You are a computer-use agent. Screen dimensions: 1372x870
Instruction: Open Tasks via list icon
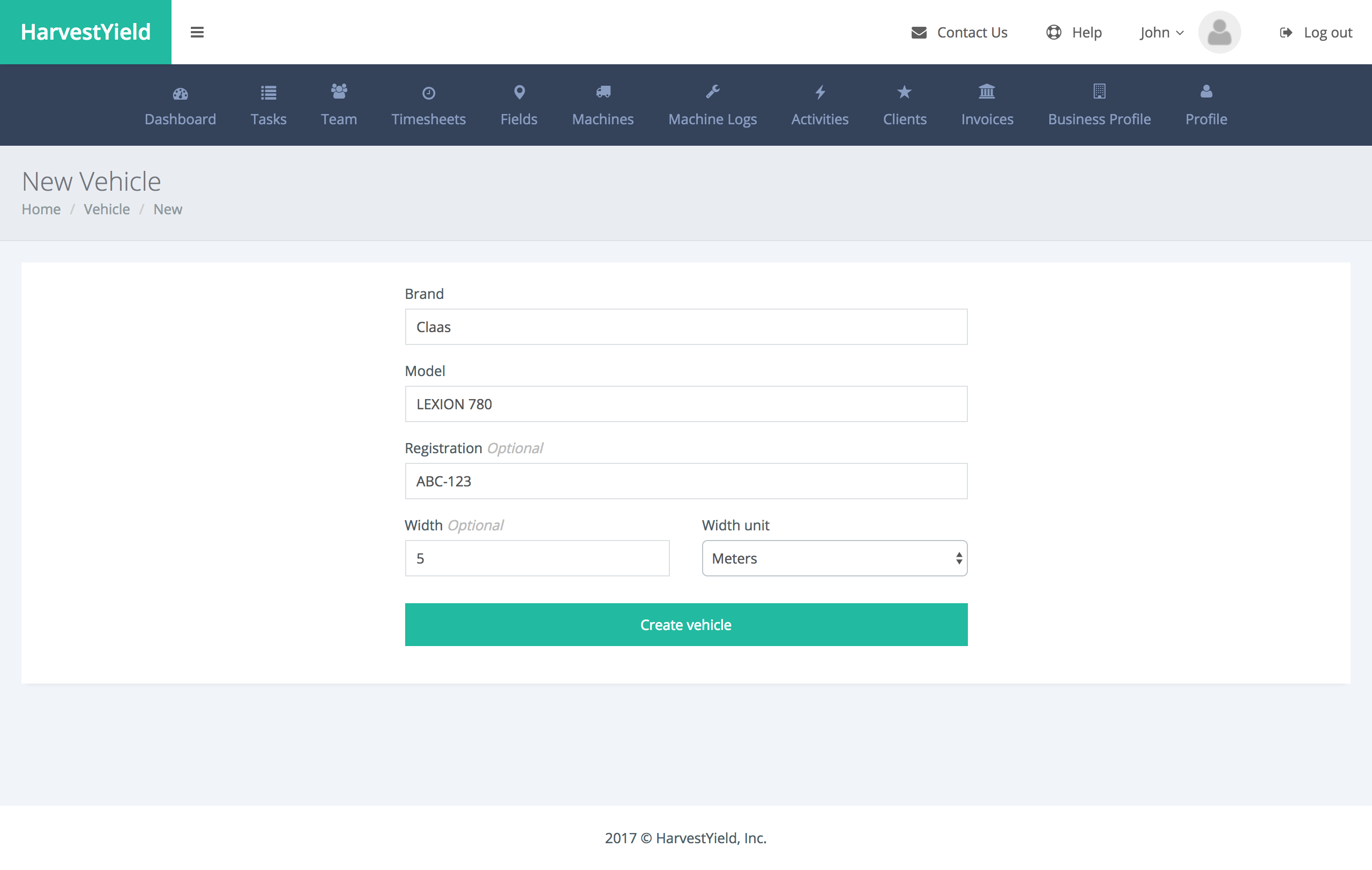(x=269, y=92)
